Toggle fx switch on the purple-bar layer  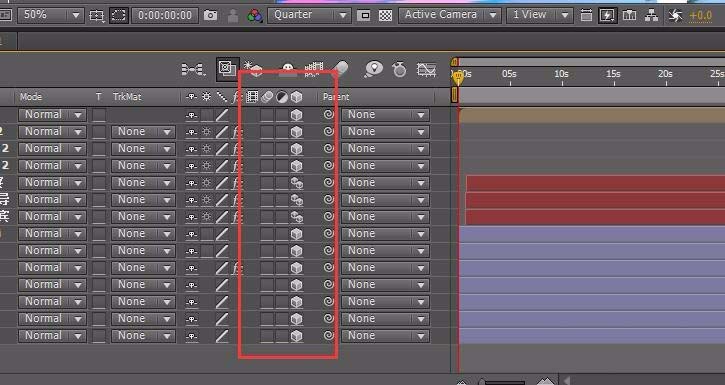click(x=237, y=268)
